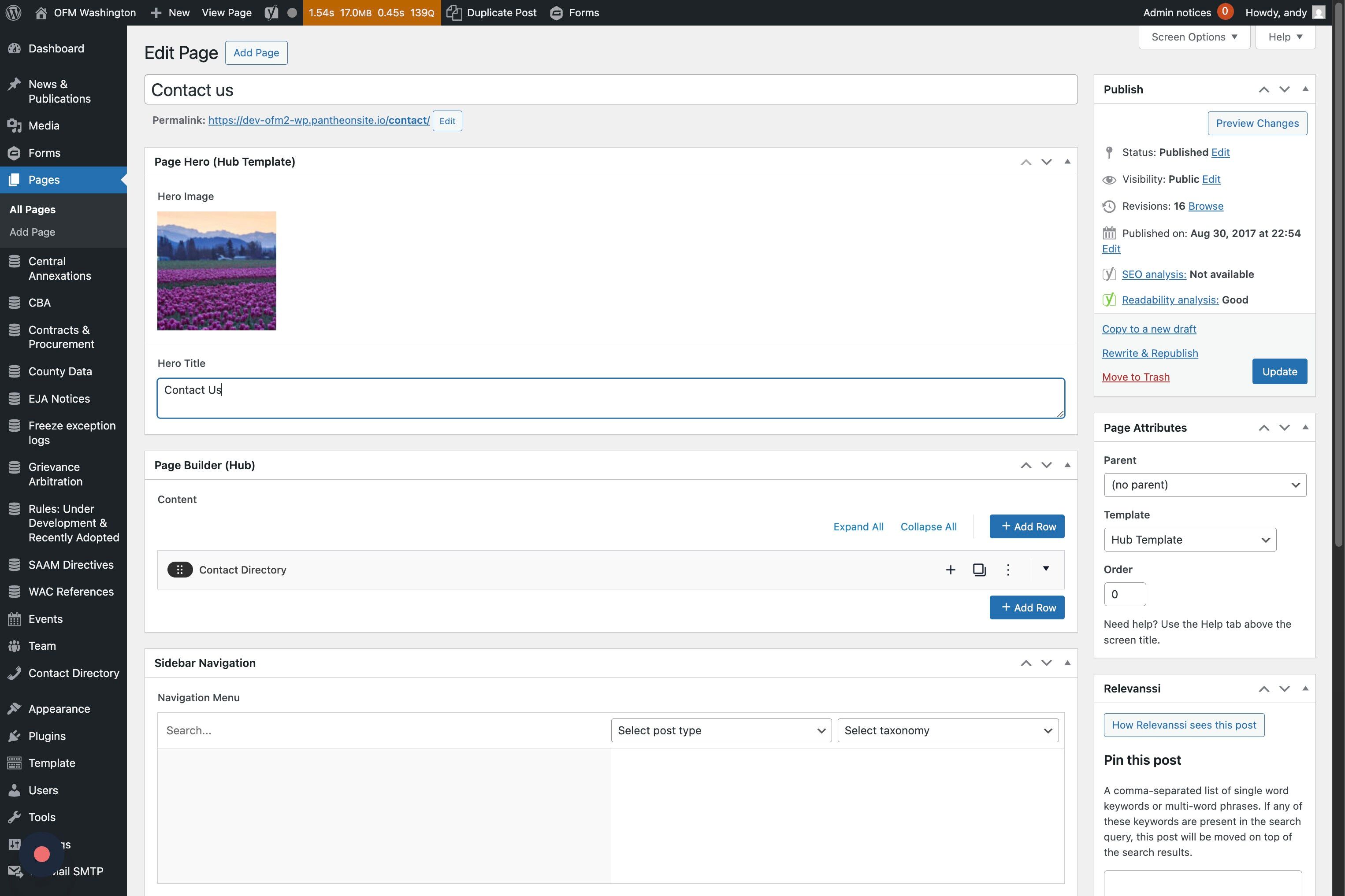Expand the Select post type dropdown
The image size is (1345, 896).
(721, 730)
